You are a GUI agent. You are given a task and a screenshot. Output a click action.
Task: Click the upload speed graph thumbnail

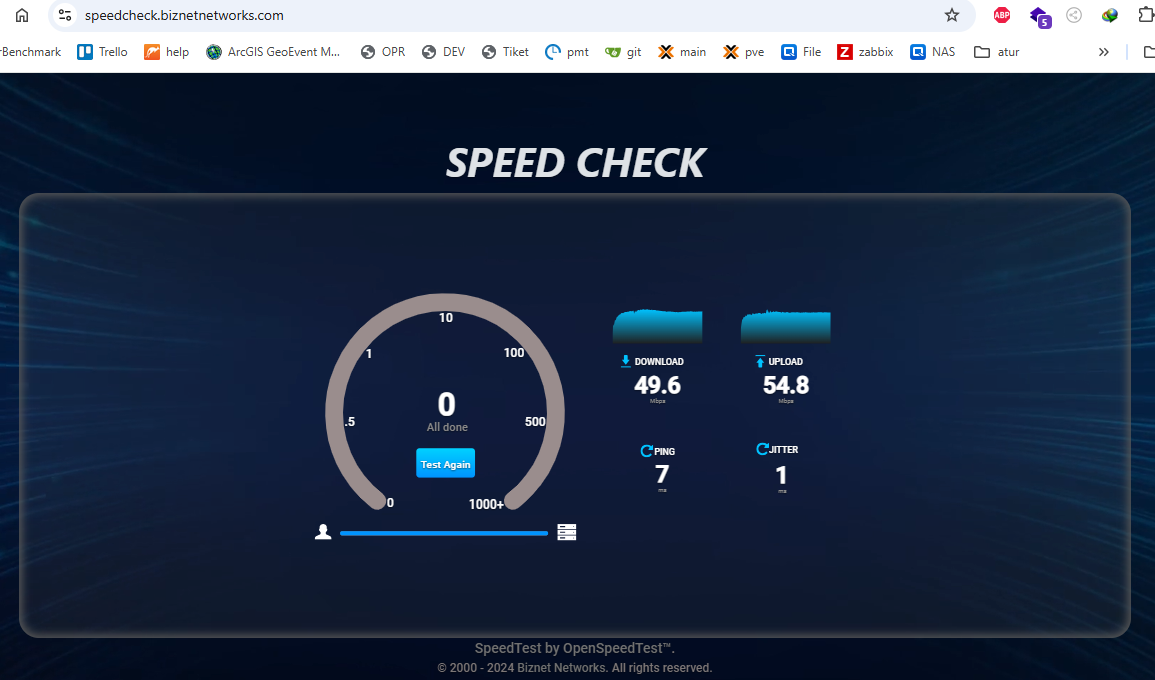coord(785,326)
